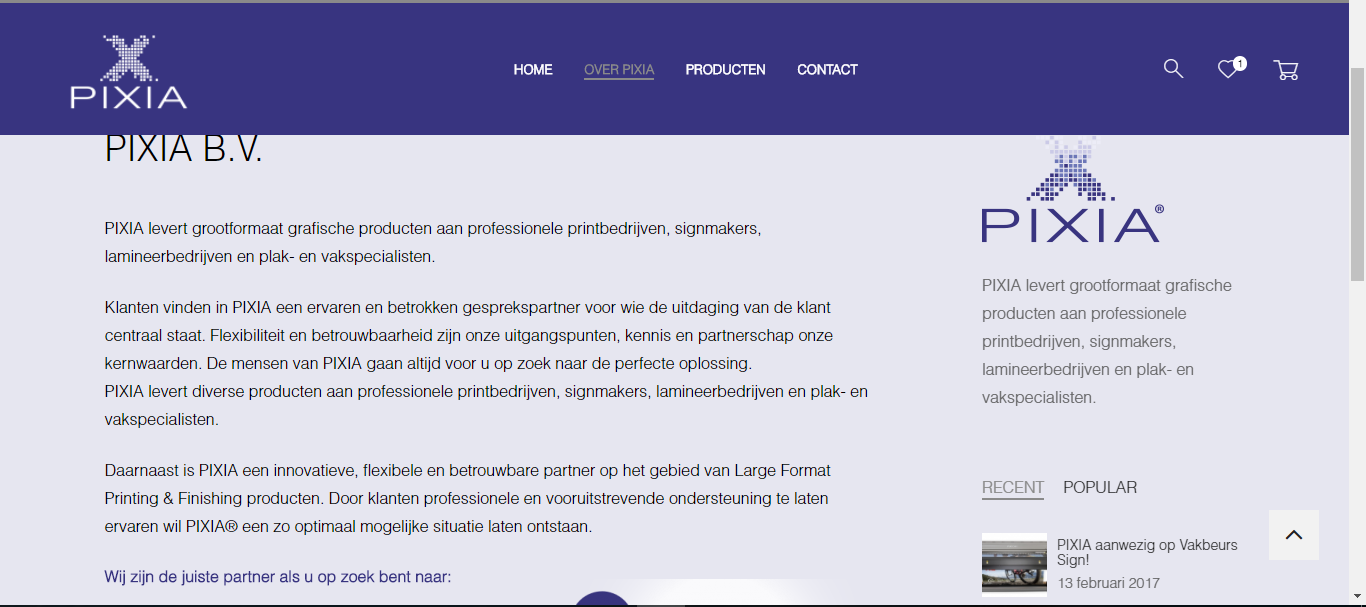Switch to POPULAR tab in sidebar
Viewport: 1366px width, 607px height.
1100,488
